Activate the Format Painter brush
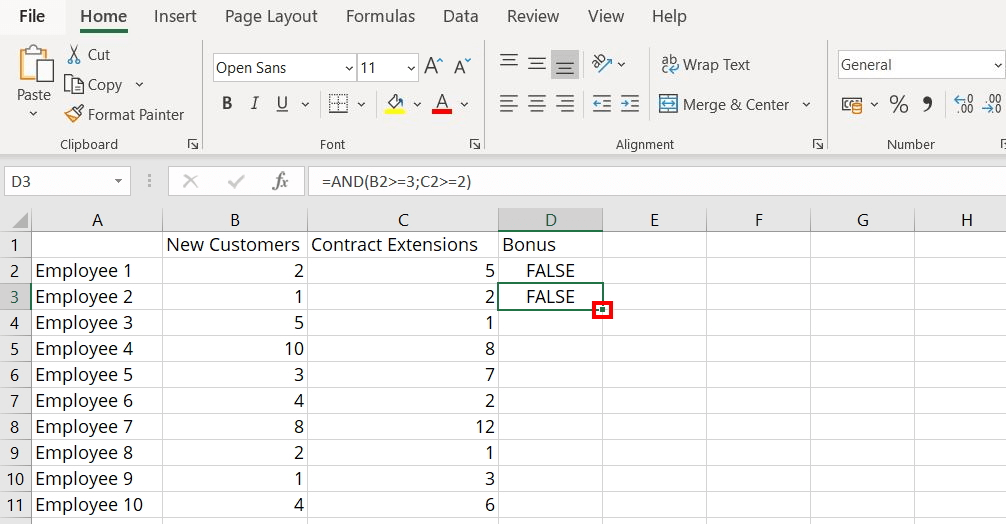The width and height of the screenshot is (1006, 524). click(x=74, y=114)
